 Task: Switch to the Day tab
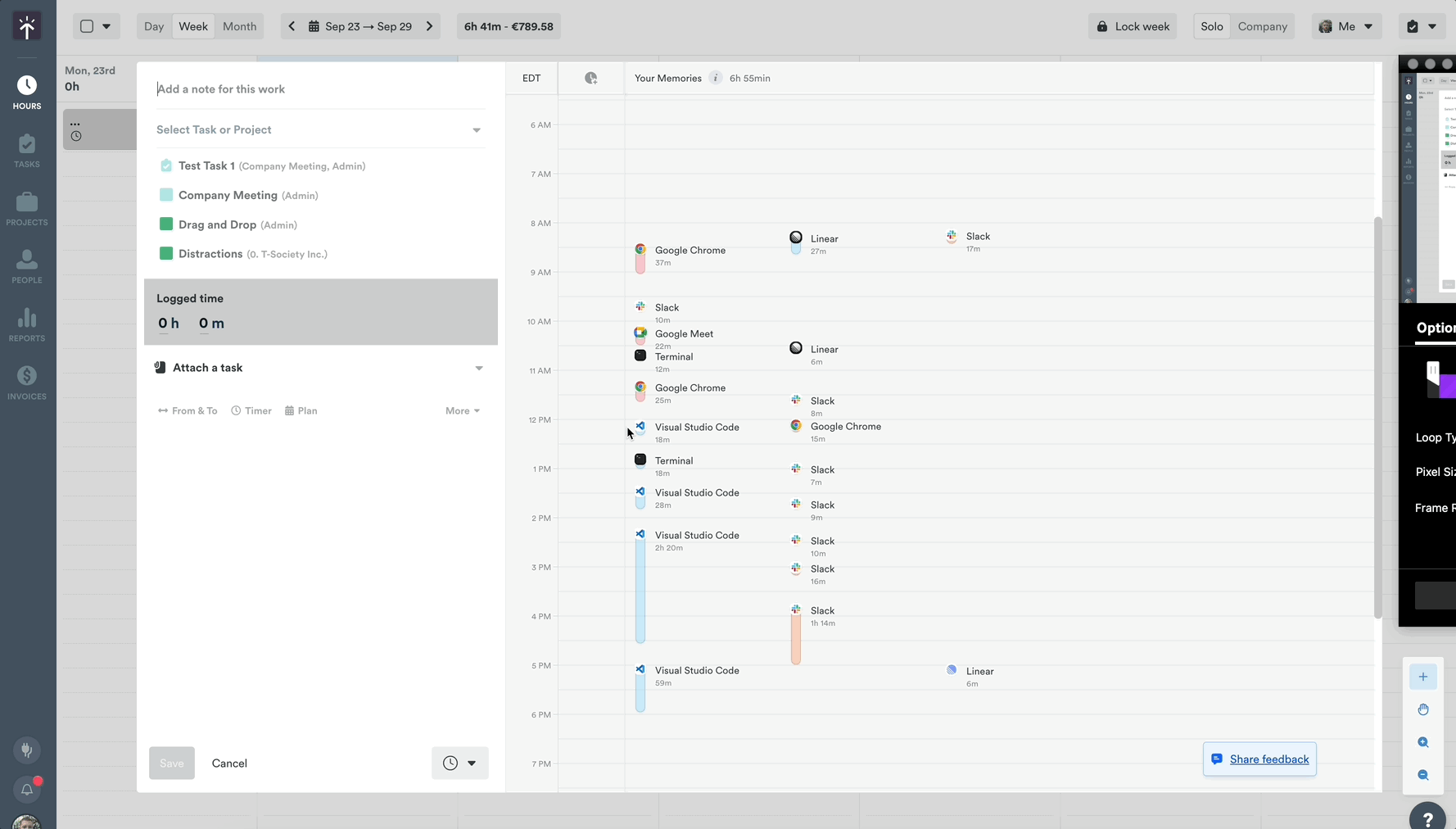pos(153,26)
